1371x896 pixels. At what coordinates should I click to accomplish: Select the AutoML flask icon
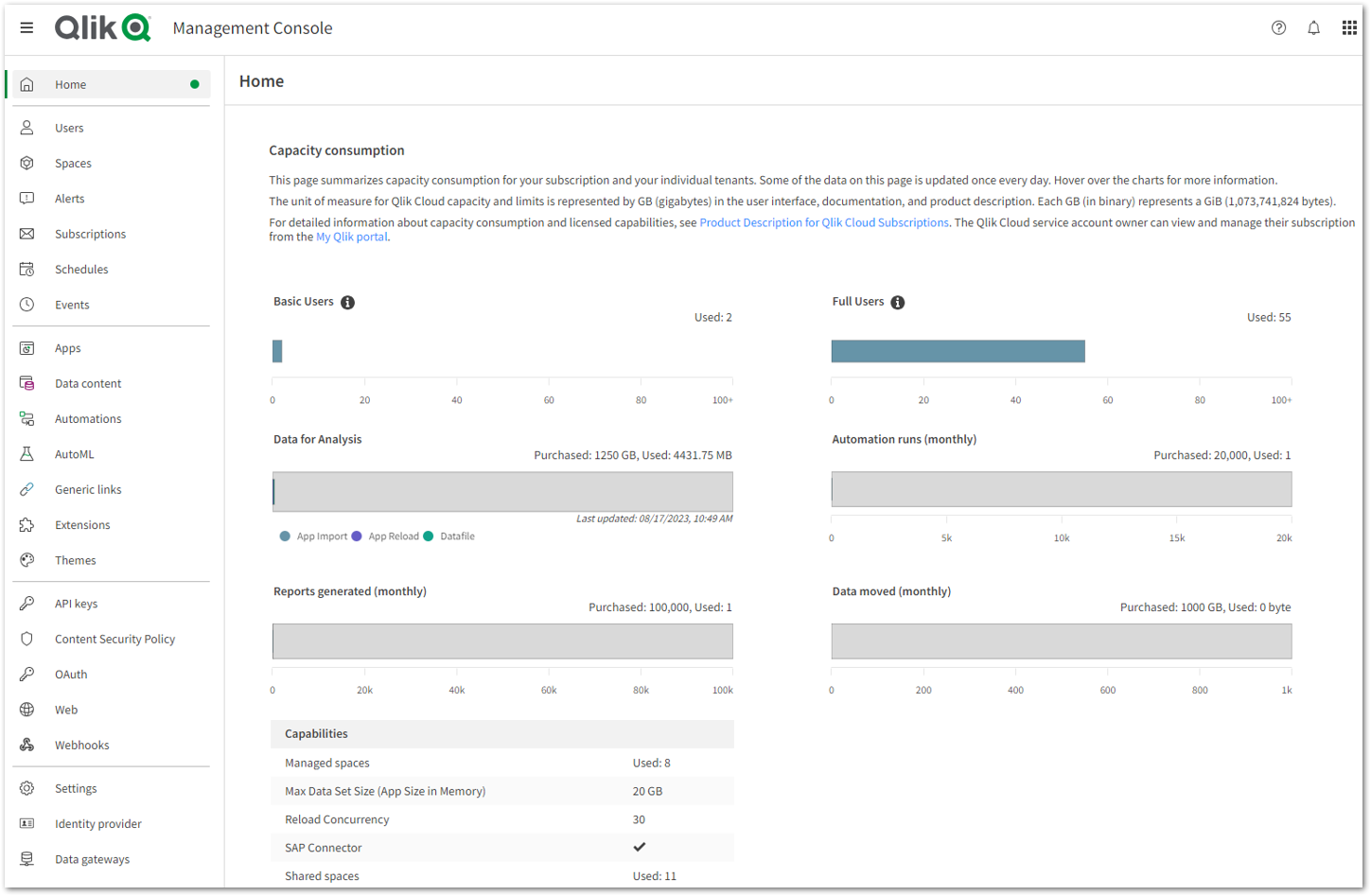tap(28, 453)
